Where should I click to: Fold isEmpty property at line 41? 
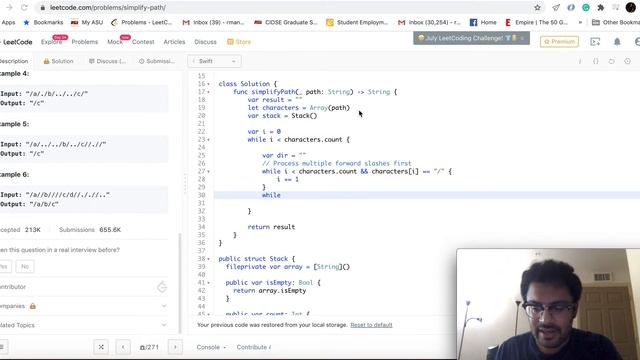pos(209,282)
